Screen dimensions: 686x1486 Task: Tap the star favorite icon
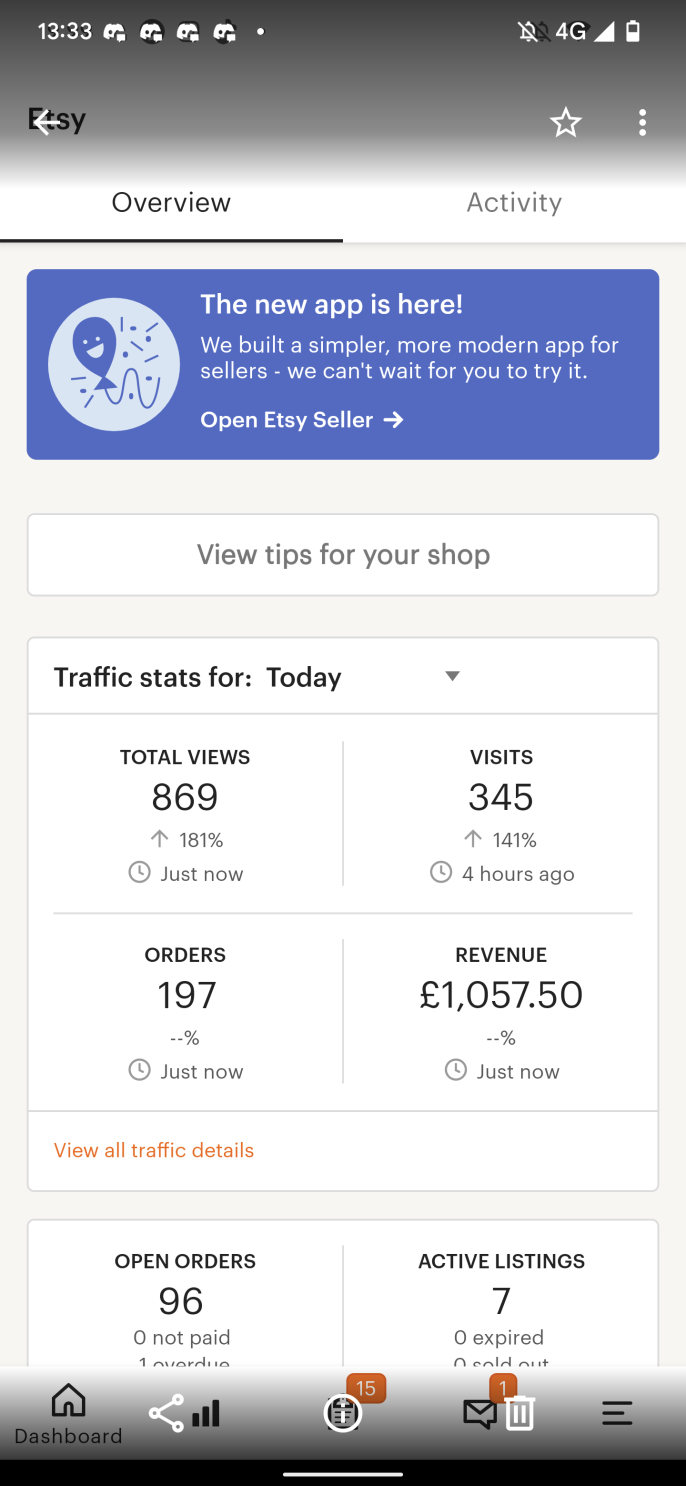[x=565, y=123]
